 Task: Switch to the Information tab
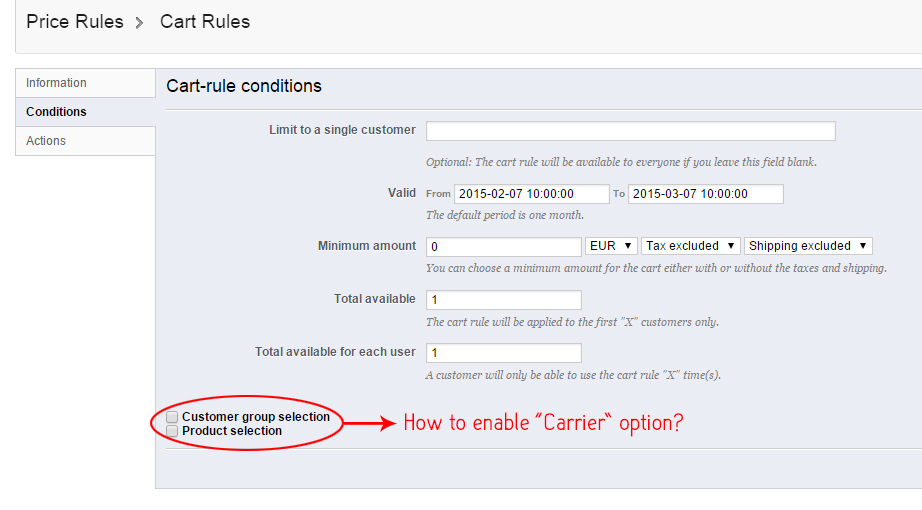coord(57,83)
